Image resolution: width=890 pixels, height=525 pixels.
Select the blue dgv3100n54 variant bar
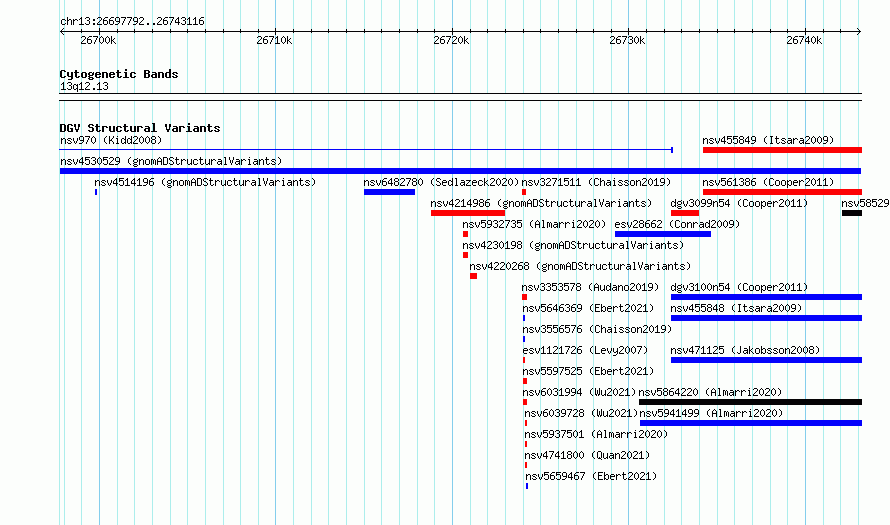tap(766, 297)
